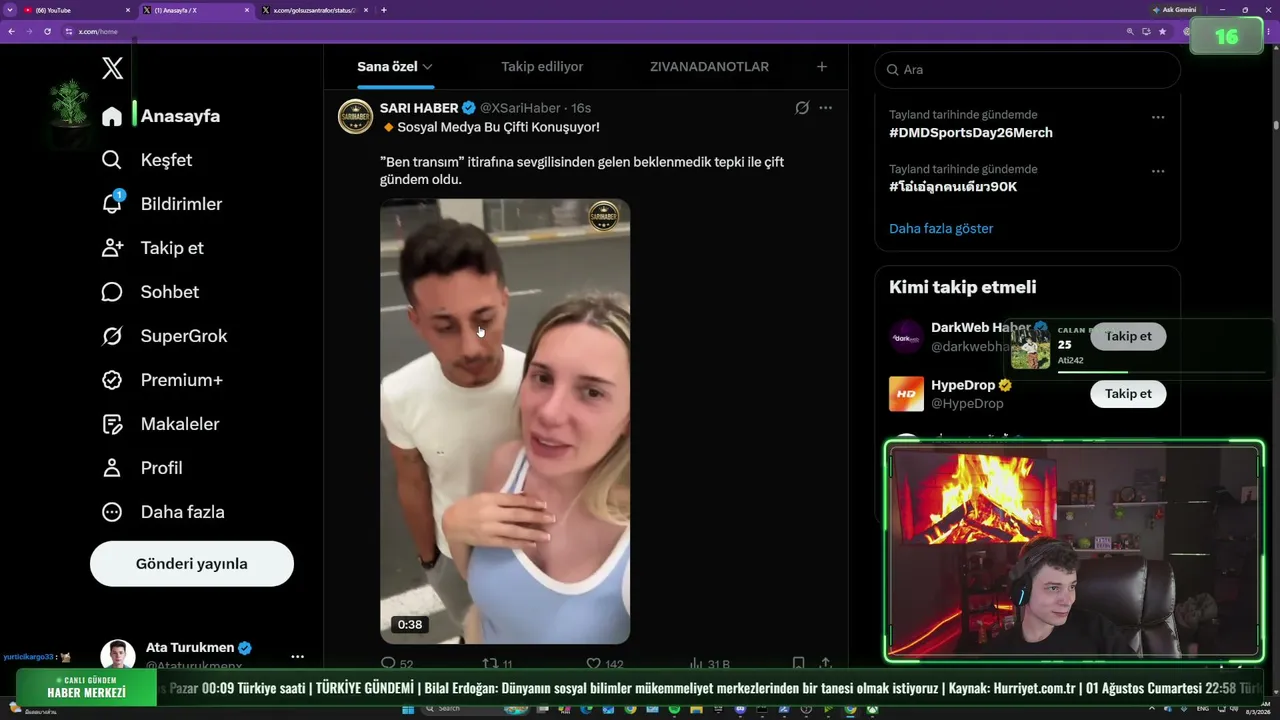Screen dimensions: 1280x720
Task: Bookmark this page with the star icon
Action: click(1162, 31)
